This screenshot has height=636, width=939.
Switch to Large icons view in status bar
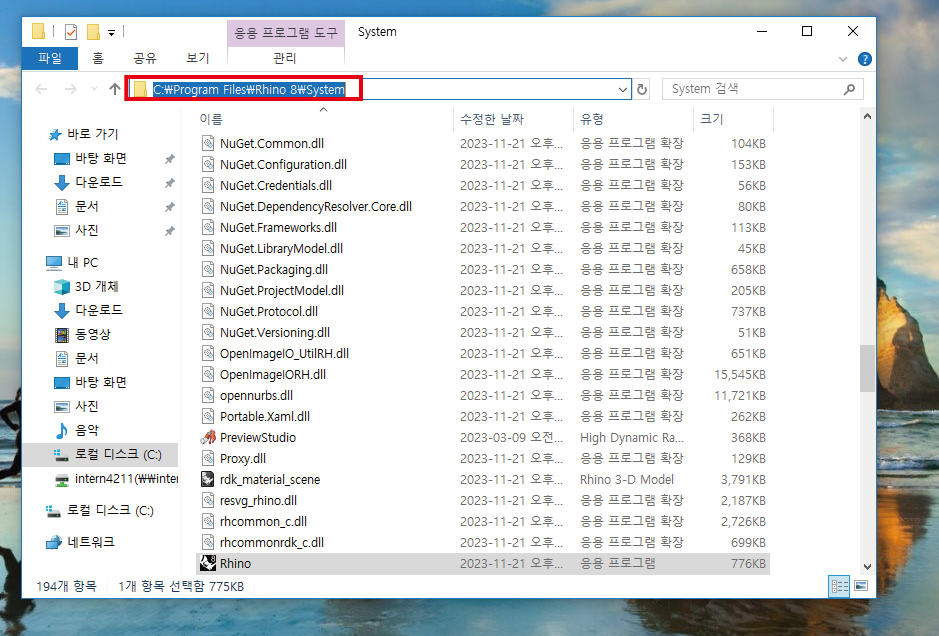pos(861,586)
